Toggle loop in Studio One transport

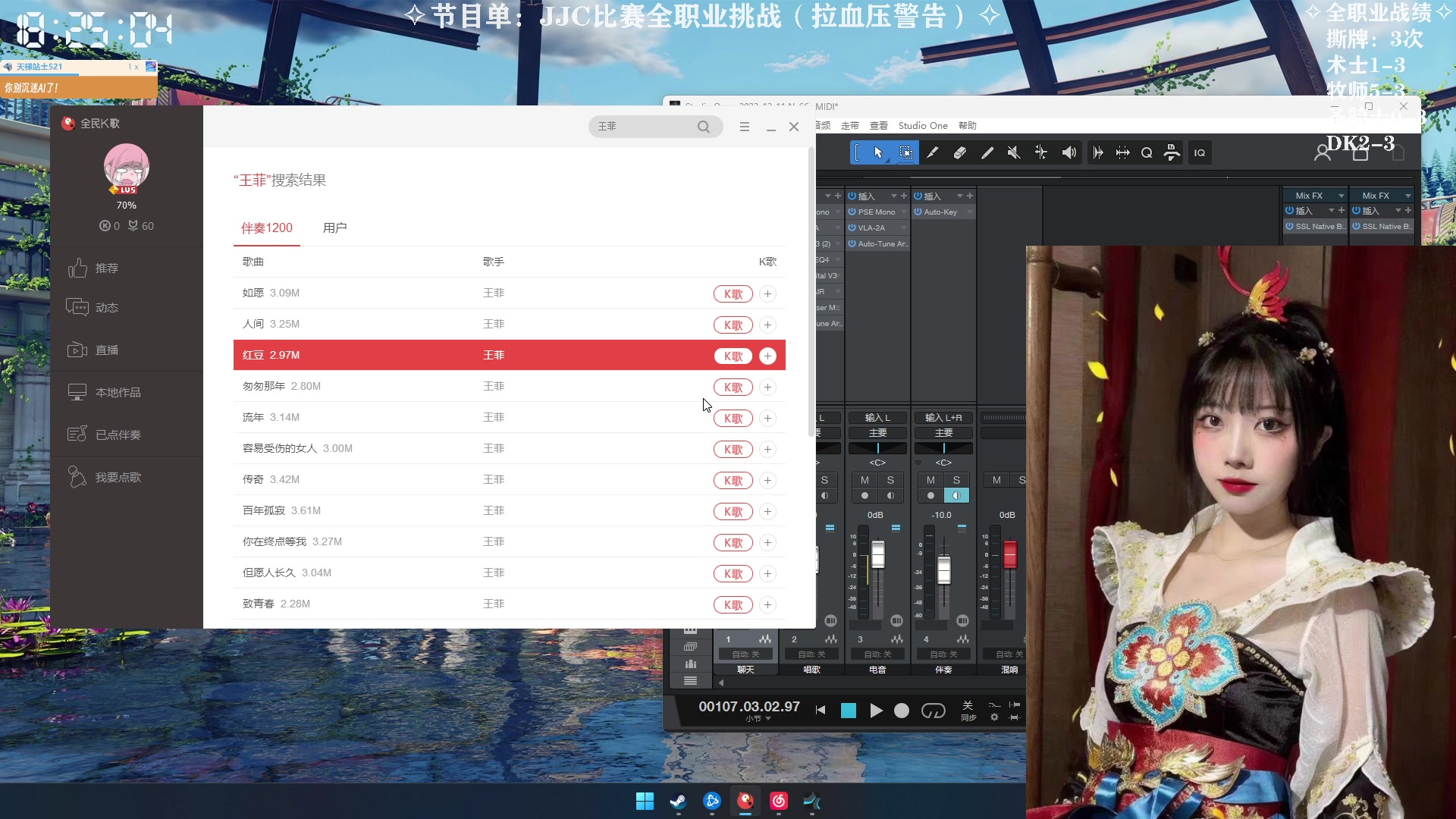click(x=934, y=711)
